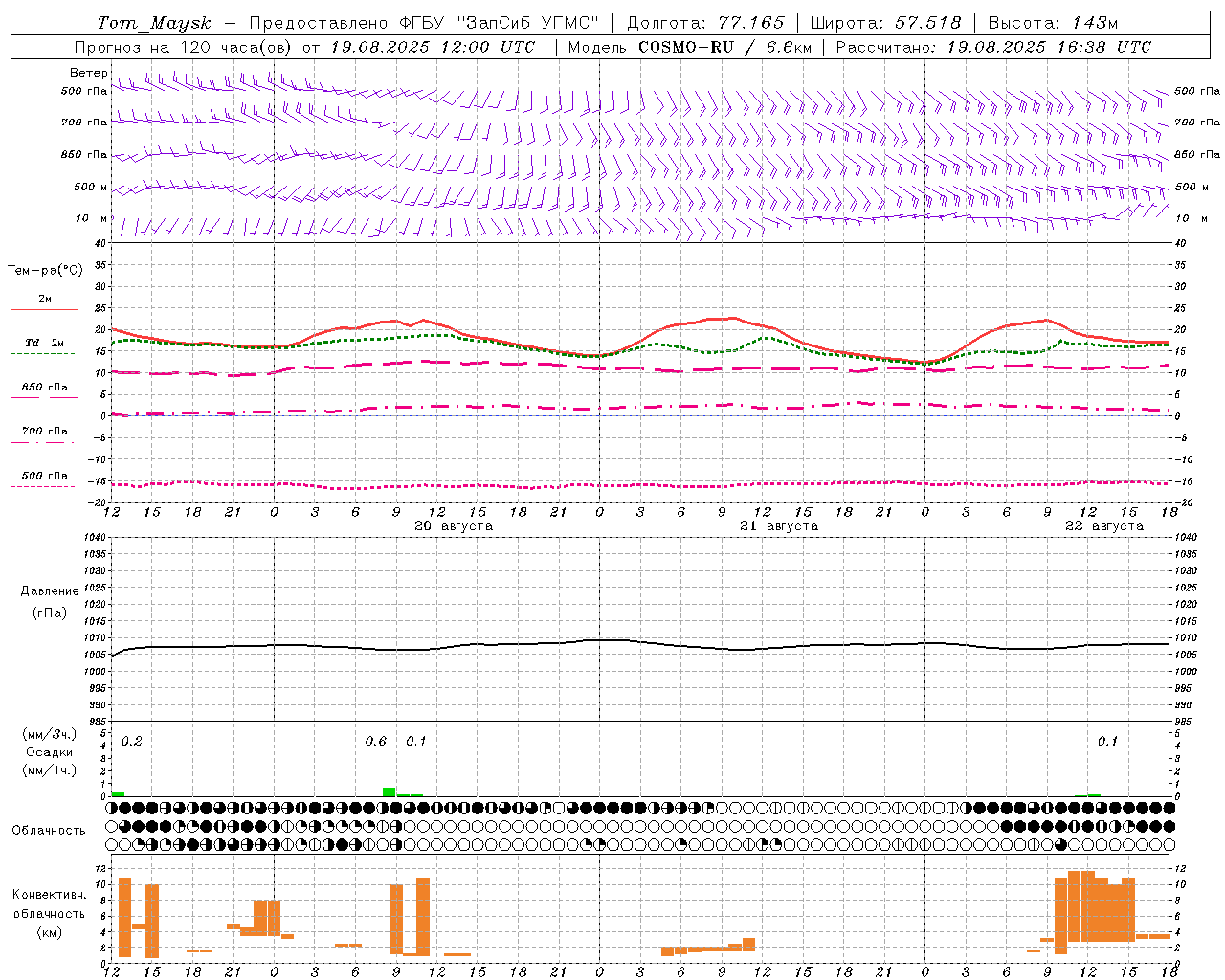Click the longitude value Долгота: 77.165
The height and width of the screenshot is (980, 1225).
coord(705,23)
